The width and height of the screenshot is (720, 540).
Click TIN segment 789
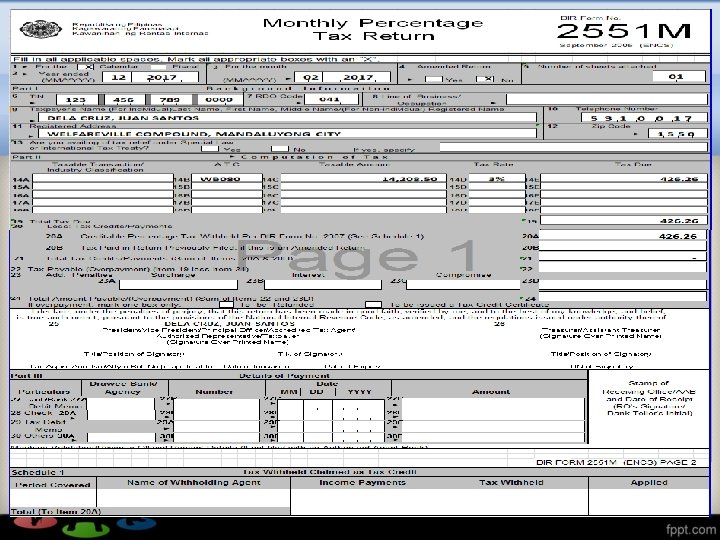click(170, 99)
